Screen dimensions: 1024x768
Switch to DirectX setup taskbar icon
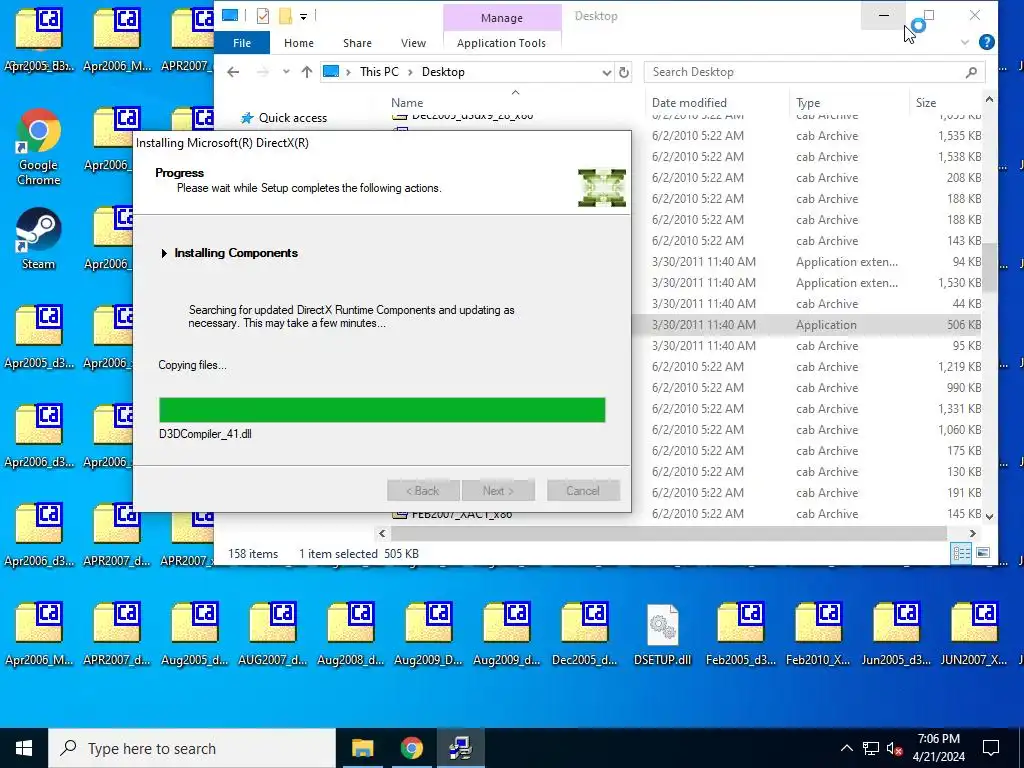point(461,748)
